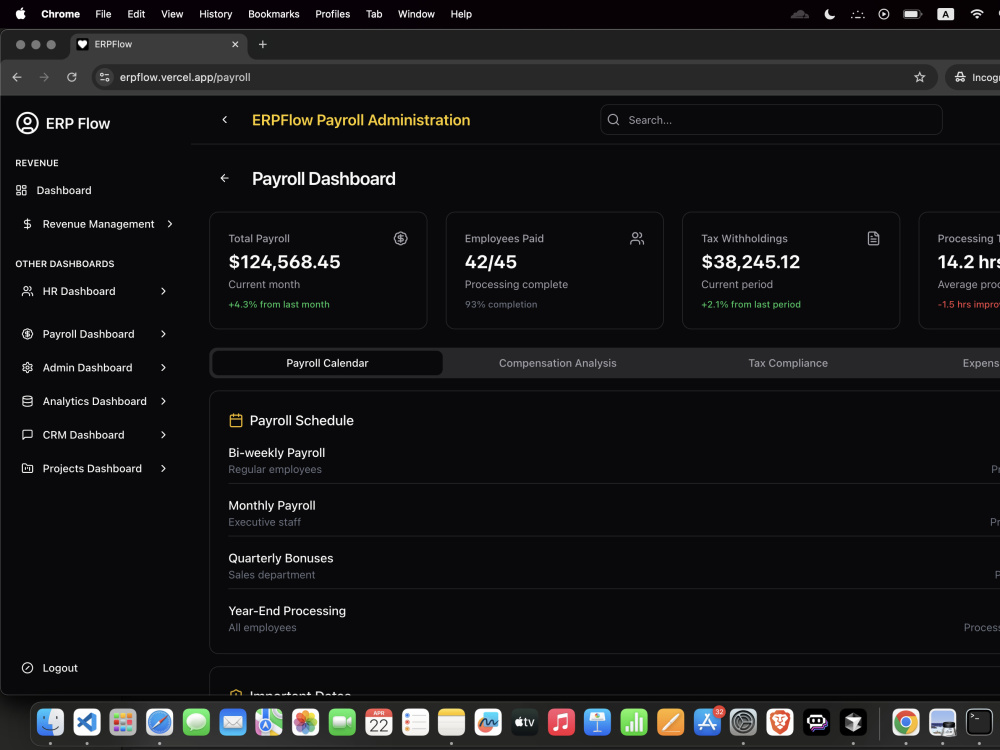This screenshot has width=1000, height=750.
Task: Open Finder from the Dock
Action: (x=50, y=723)
